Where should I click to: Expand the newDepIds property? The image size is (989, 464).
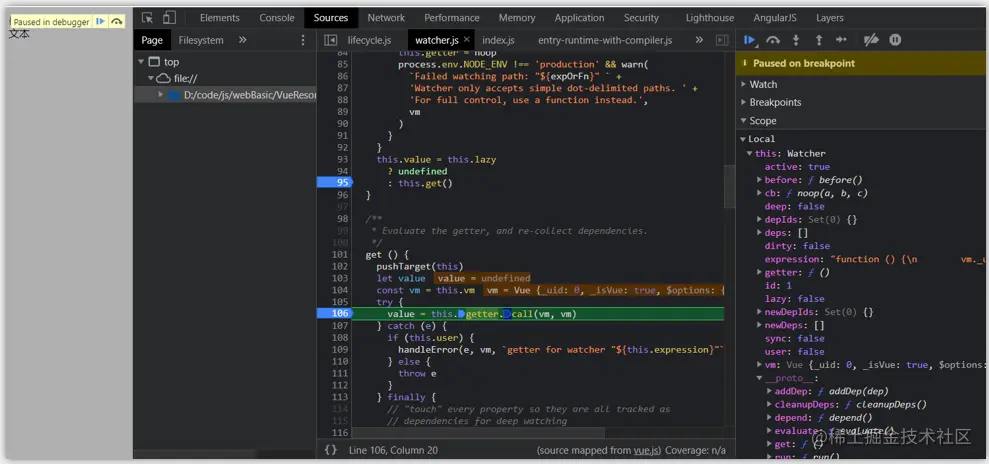click(759, 312)
